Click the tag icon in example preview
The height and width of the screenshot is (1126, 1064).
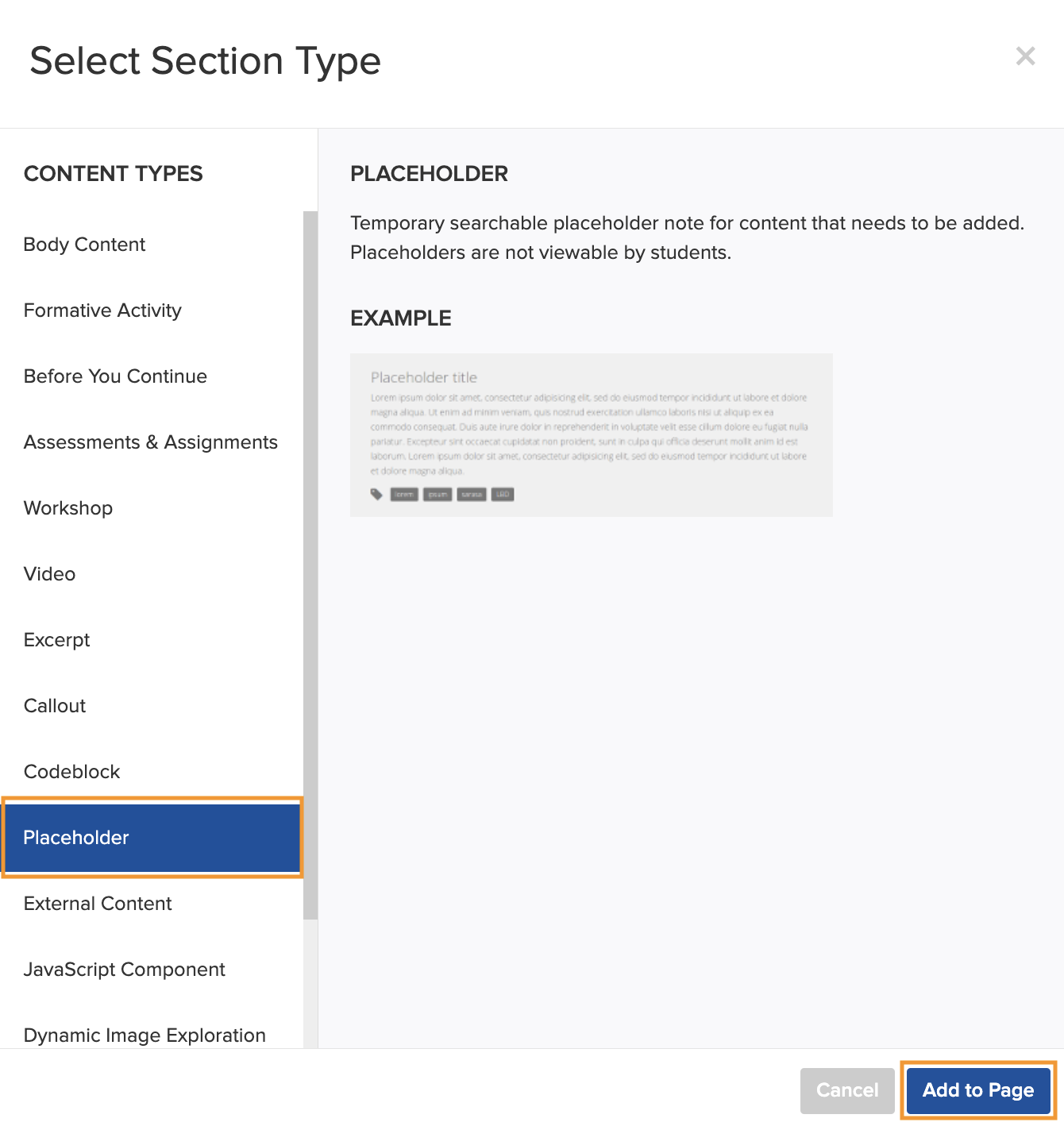376,494
